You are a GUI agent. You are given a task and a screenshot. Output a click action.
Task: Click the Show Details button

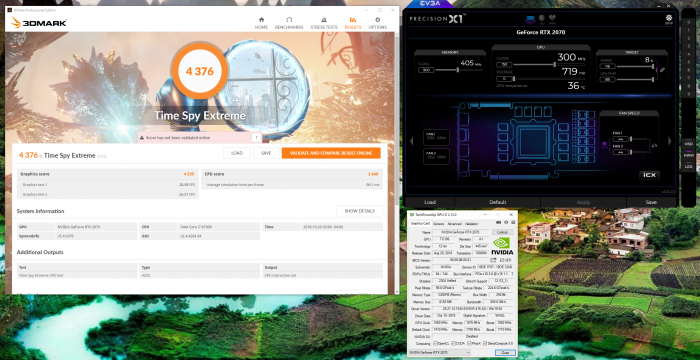click(359, 211)
